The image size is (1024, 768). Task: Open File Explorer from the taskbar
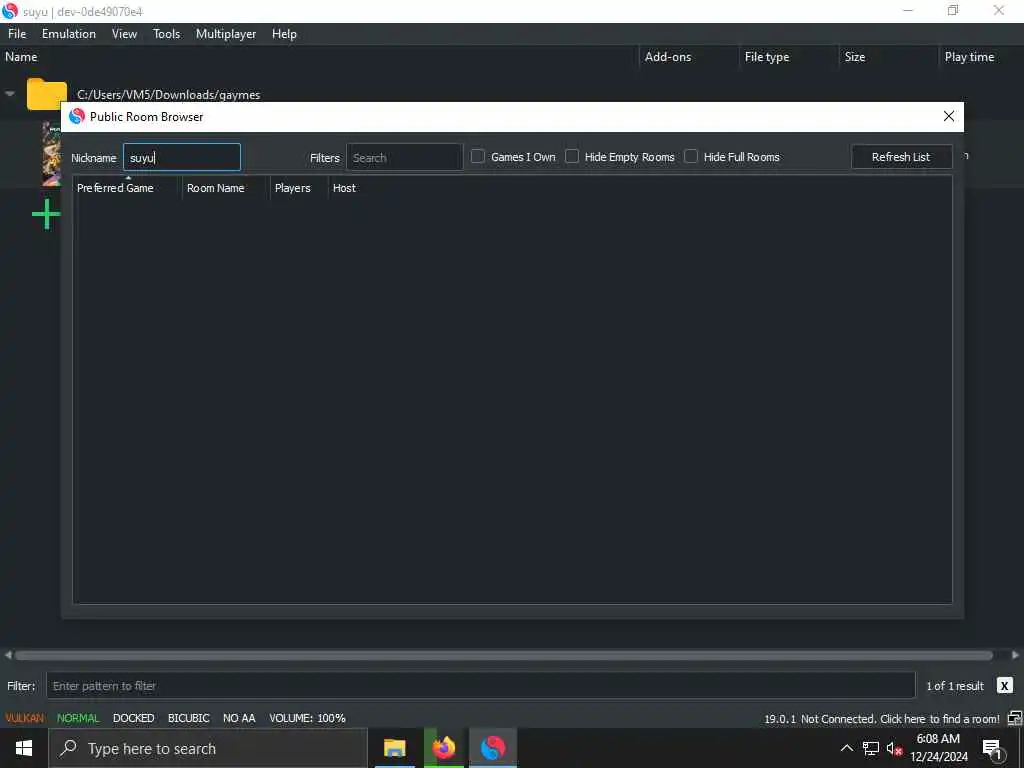pyautogui.click(x=394, y=748)
